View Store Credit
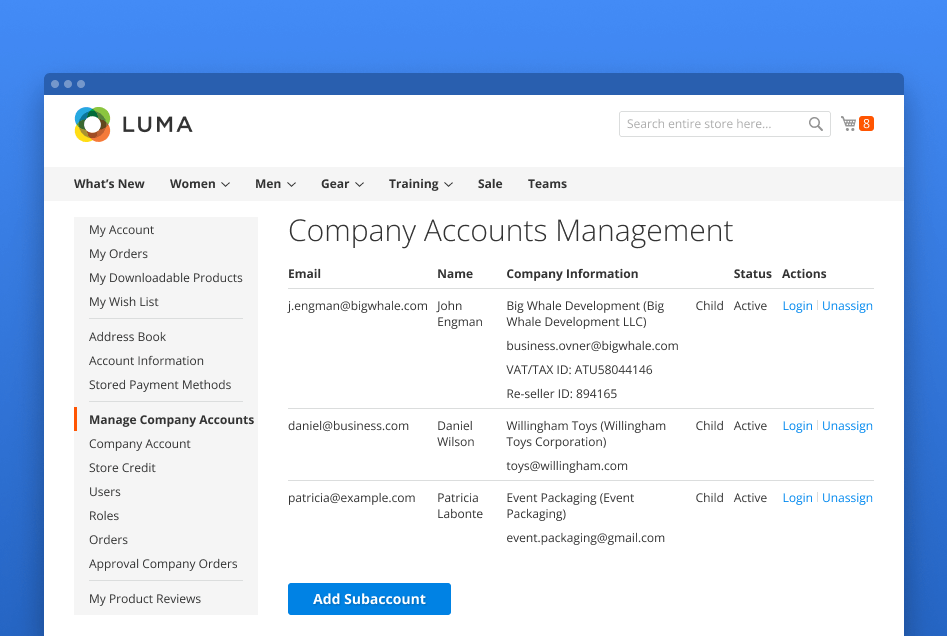Viewport: 947px width, 636px height. tap(122, 467)
